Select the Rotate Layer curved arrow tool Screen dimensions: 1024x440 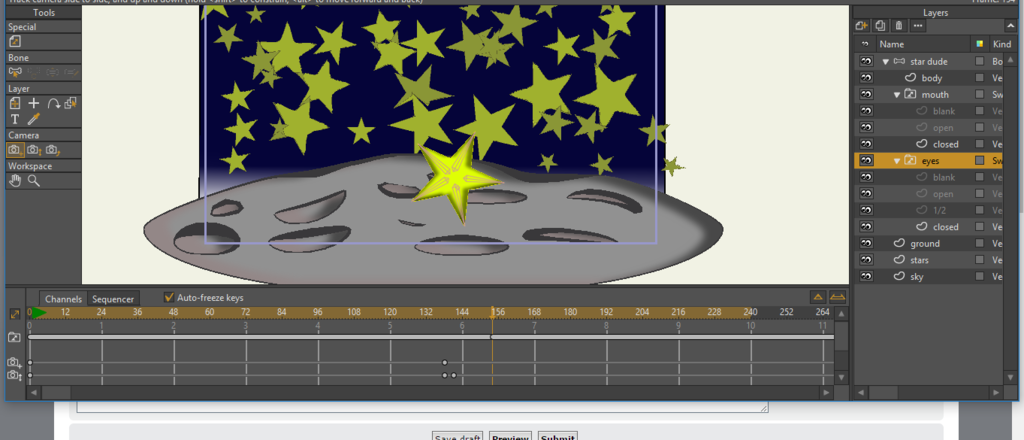(x=54, y=103)
